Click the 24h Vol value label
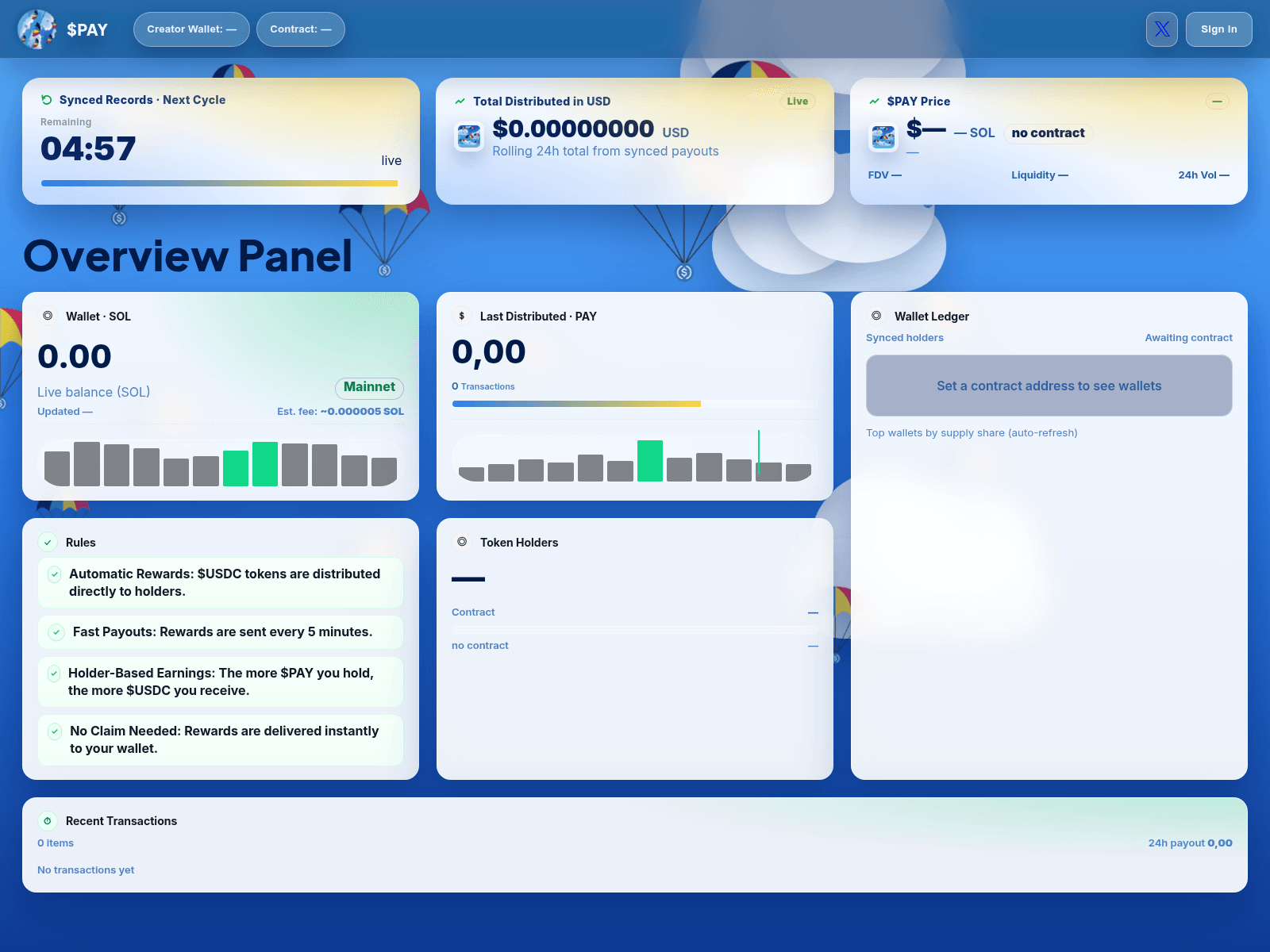Screen dimensions: 1270x952 pos(1204,175)
